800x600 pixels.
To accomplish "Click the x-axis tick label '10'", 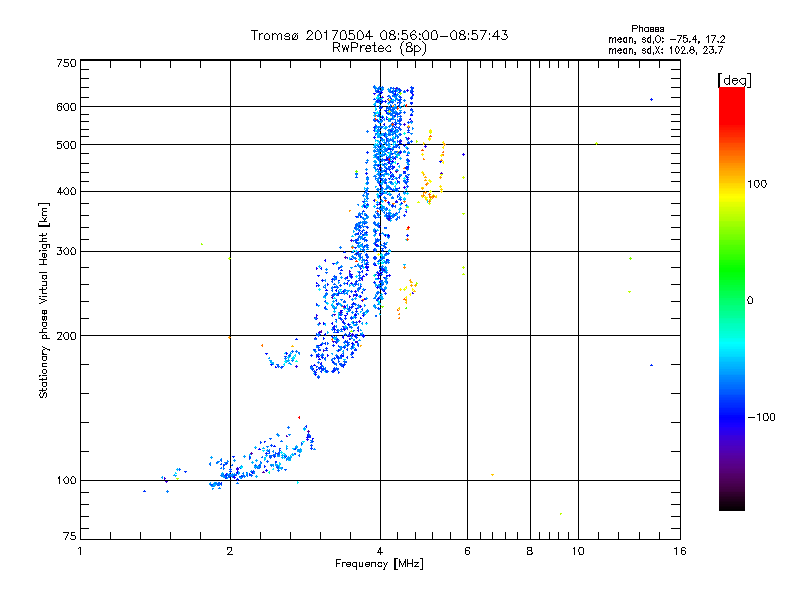I will (578, 551).
